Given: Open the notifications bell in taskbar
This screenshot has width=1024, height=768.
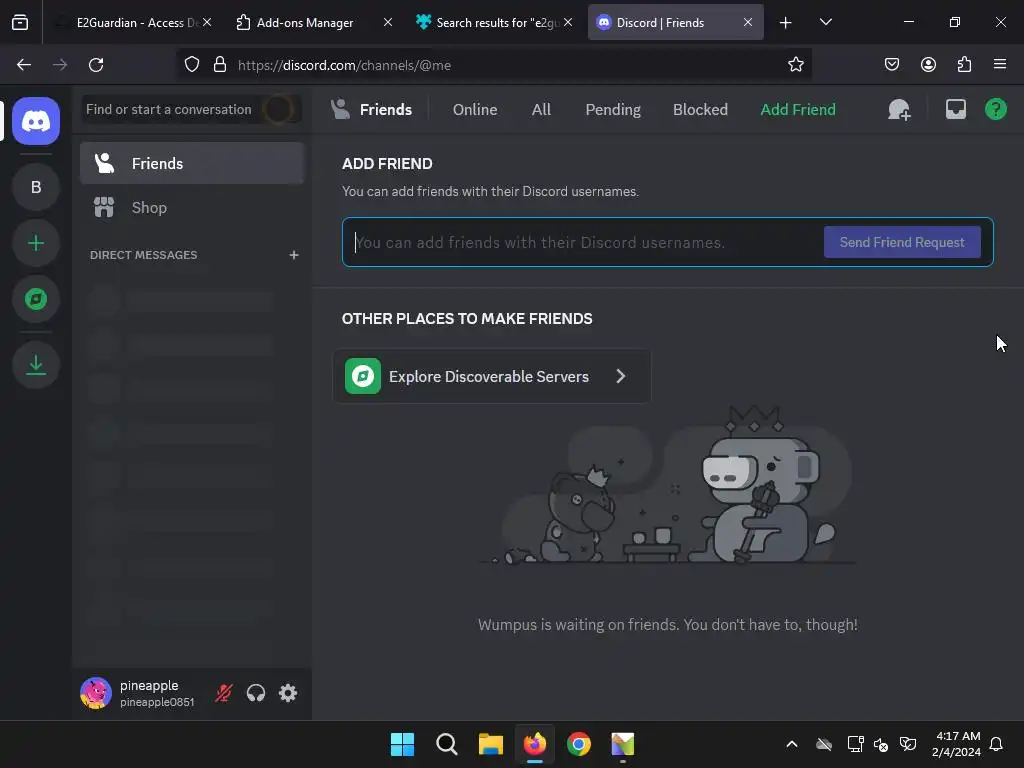Looking at the screenshot, I should (997, 744).
